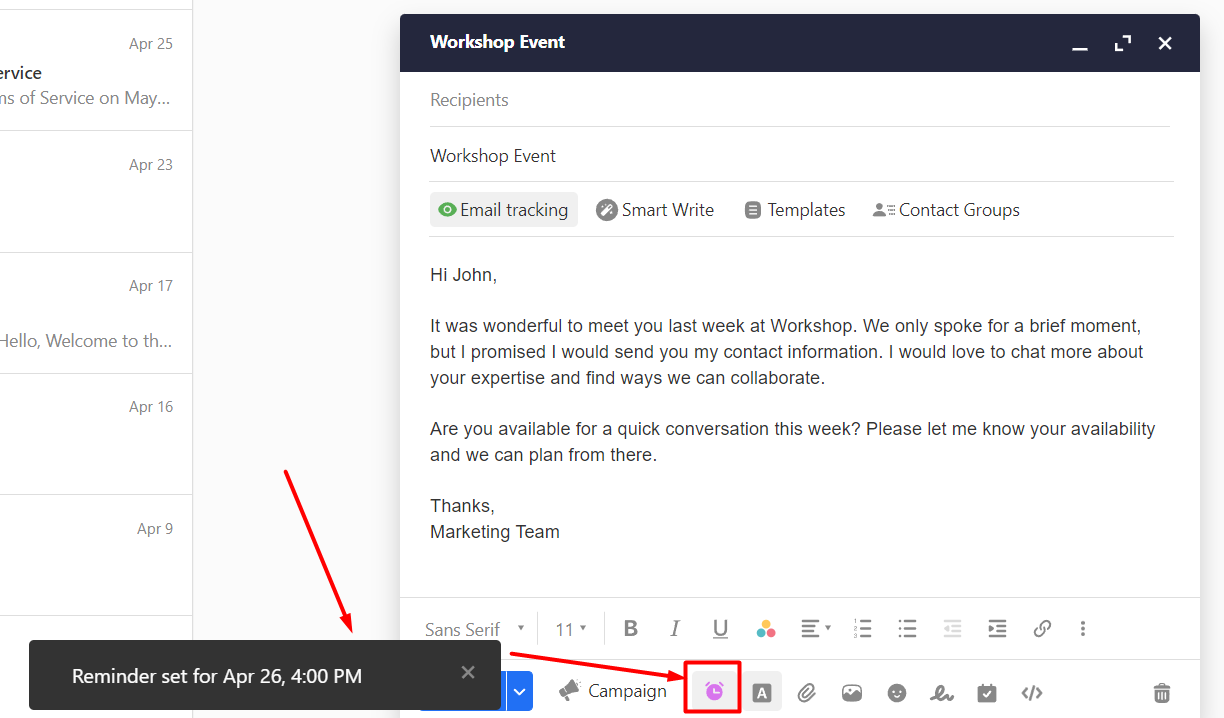Insert an image using the photo icon

[x=852, y=692]
